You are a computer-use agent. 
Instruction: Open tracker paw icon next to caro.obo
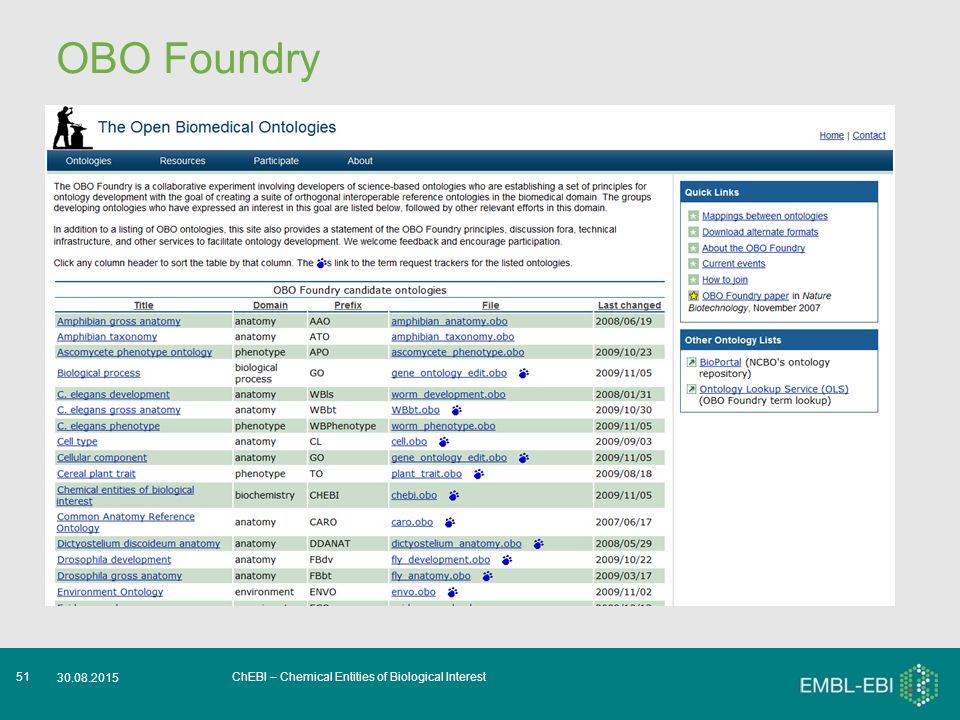449,522
